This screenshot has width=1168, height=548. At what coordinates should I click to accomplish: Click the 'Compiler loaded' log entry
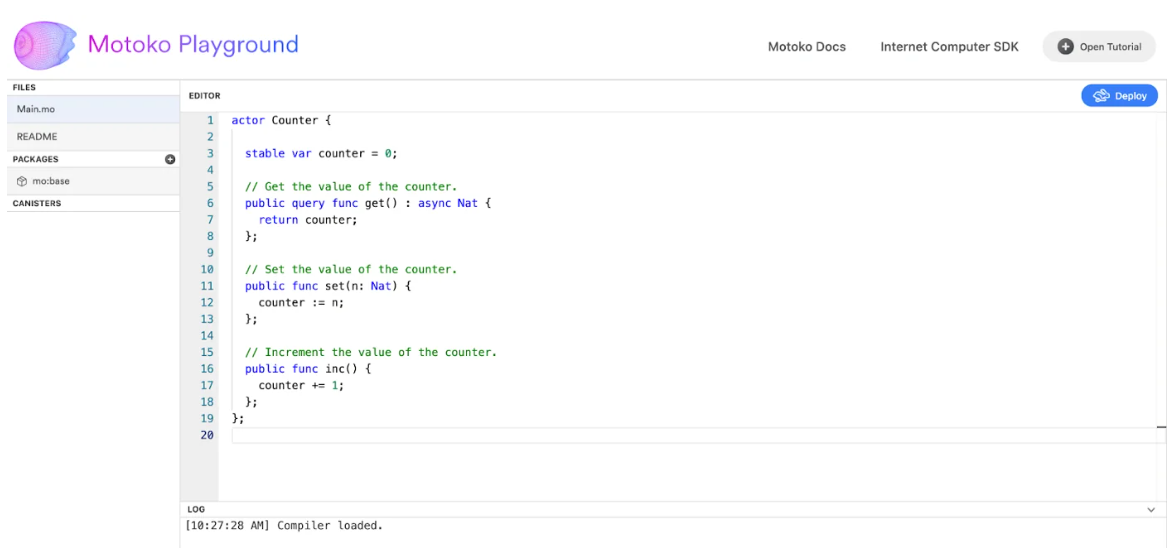coord(284,526)
